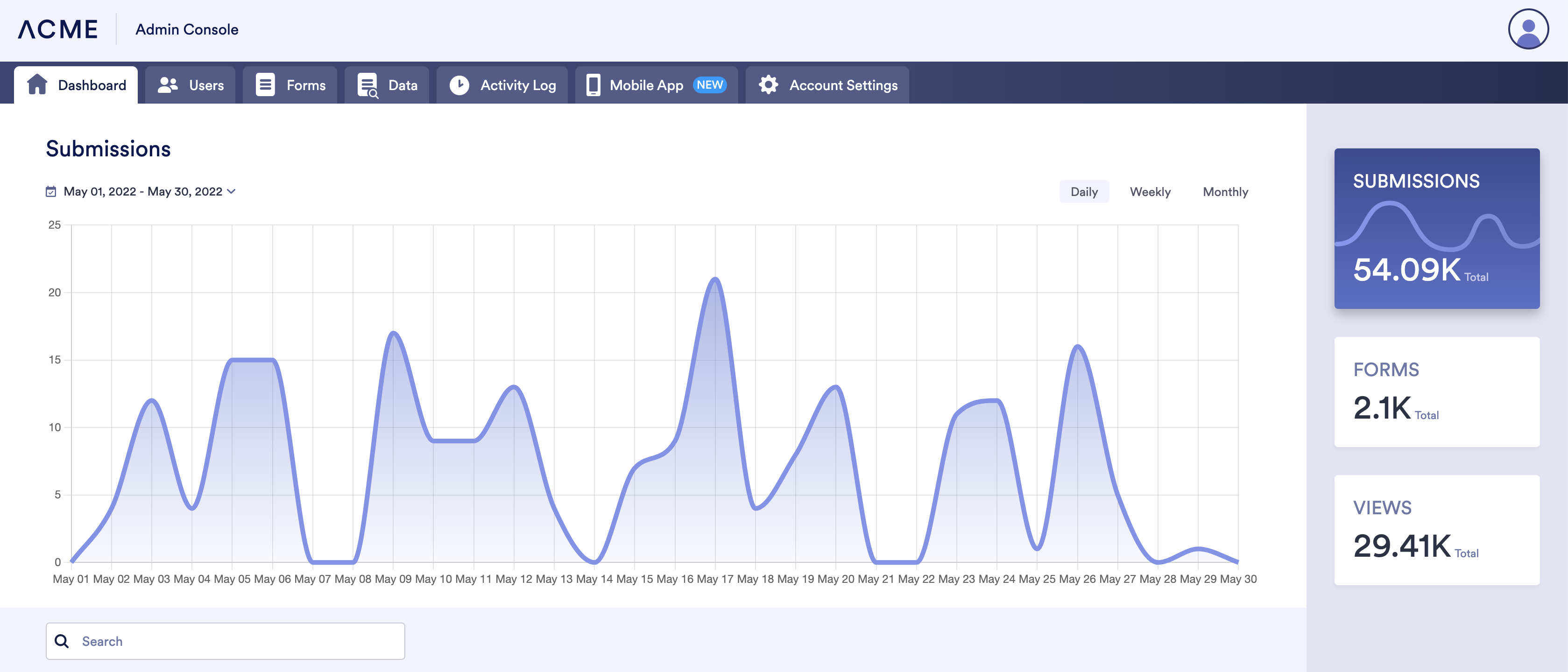Switch chart to Weekly view
Image resolution: width=1568 pixels, height=672 pixels.
[x=1150, y=191]
